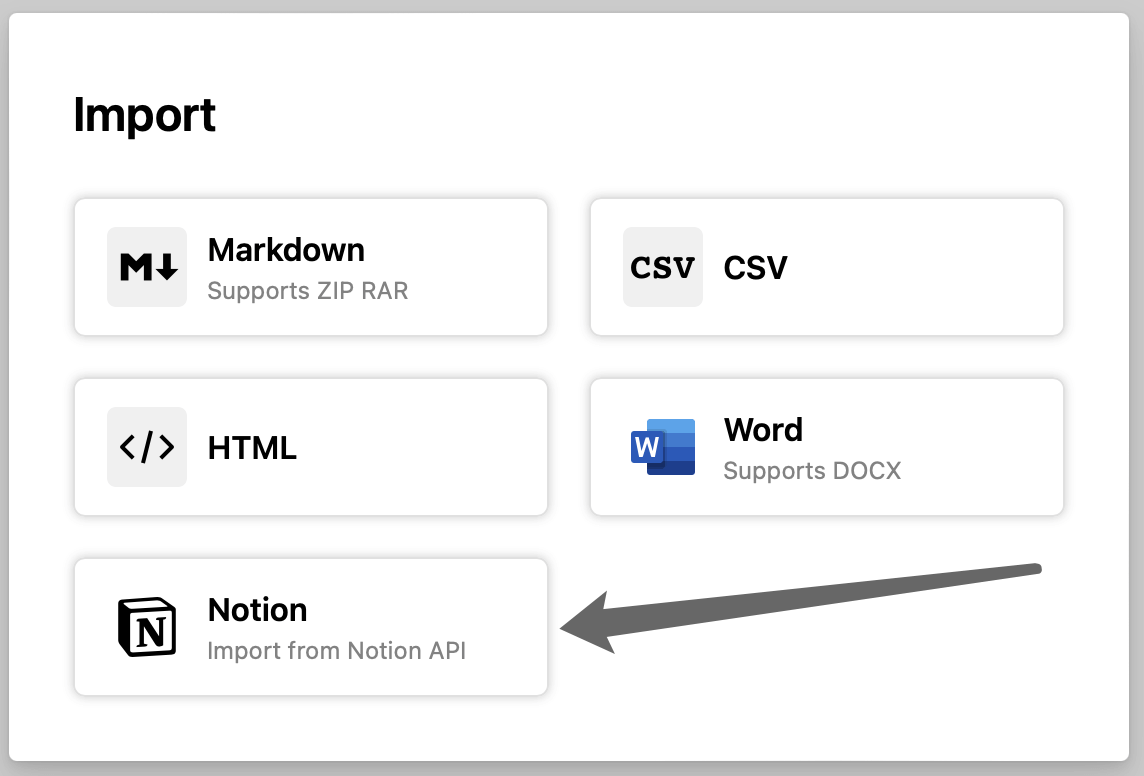Click the CSV file icon
The width and height of the screenshot is (1144, 776).
tap(662, 267)
